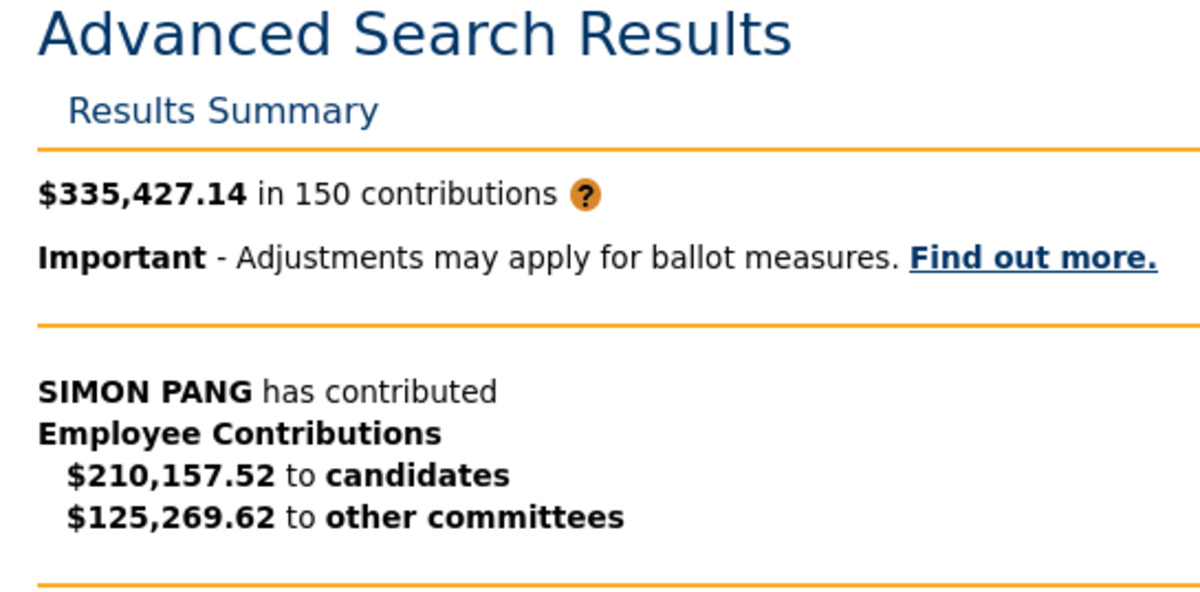Select the "Results Summary" subheading
1200x592 pixels.
223,111
